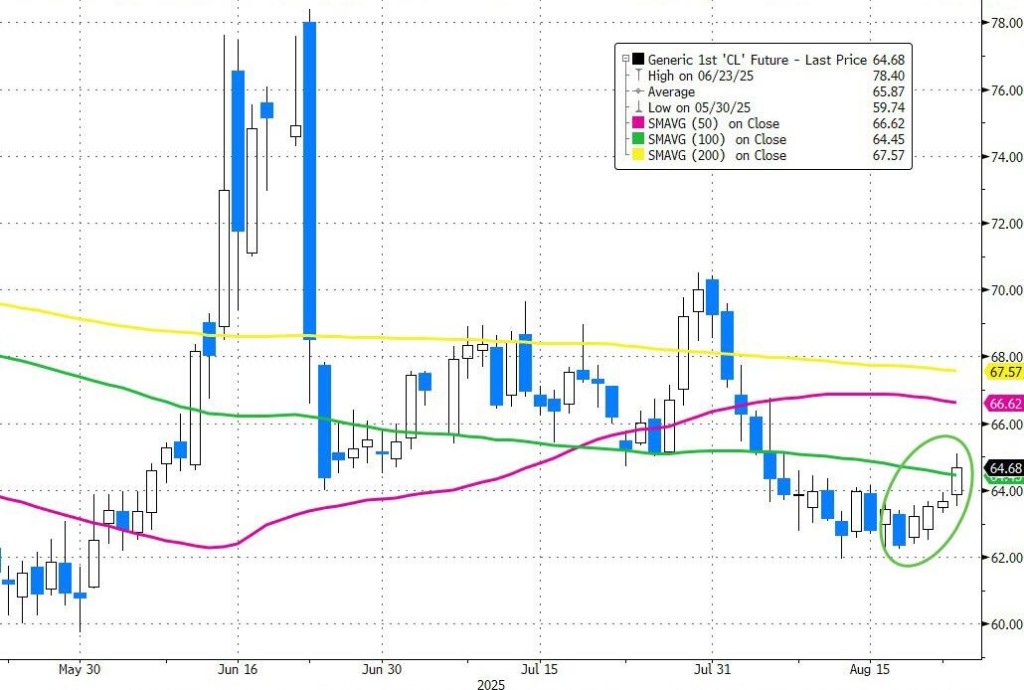The image size is (1024, 690).
Task: Click the Jun 16 date label on axis
Action: click(x=233, y=668)
